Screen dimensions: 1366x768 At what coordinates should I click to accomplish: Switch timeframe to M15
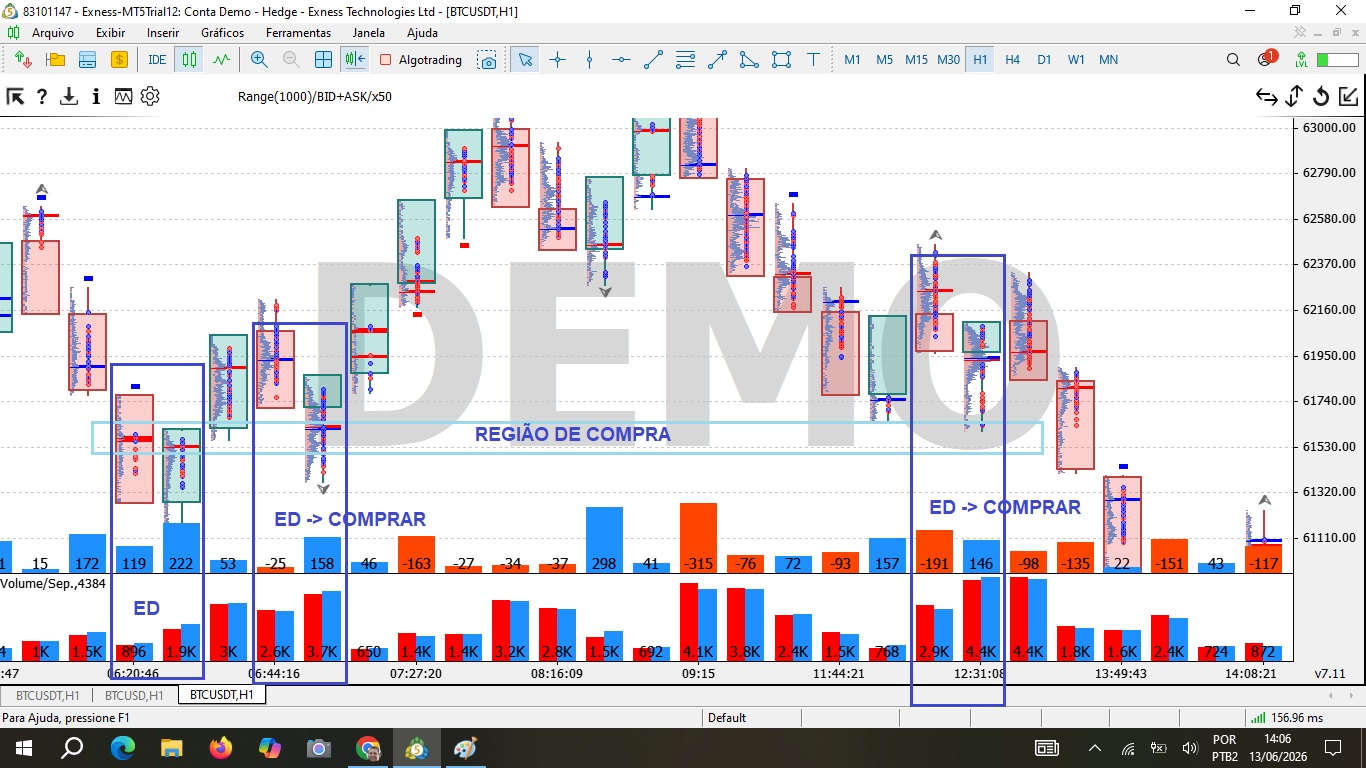[916, 59]
